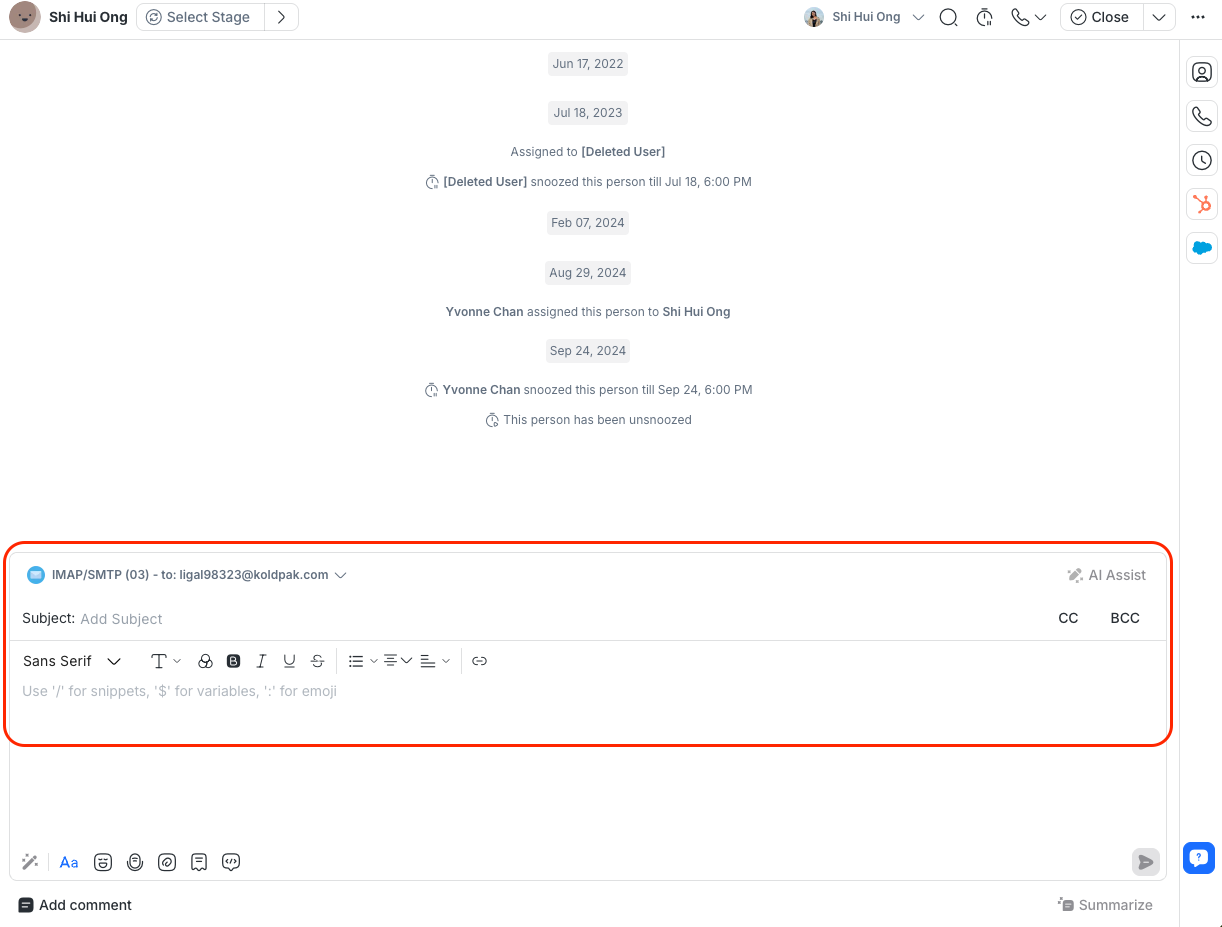Toggle italic formatting in the editor
The width and height of the screenshot is (1222, 927).
click(x=261, y=660)
